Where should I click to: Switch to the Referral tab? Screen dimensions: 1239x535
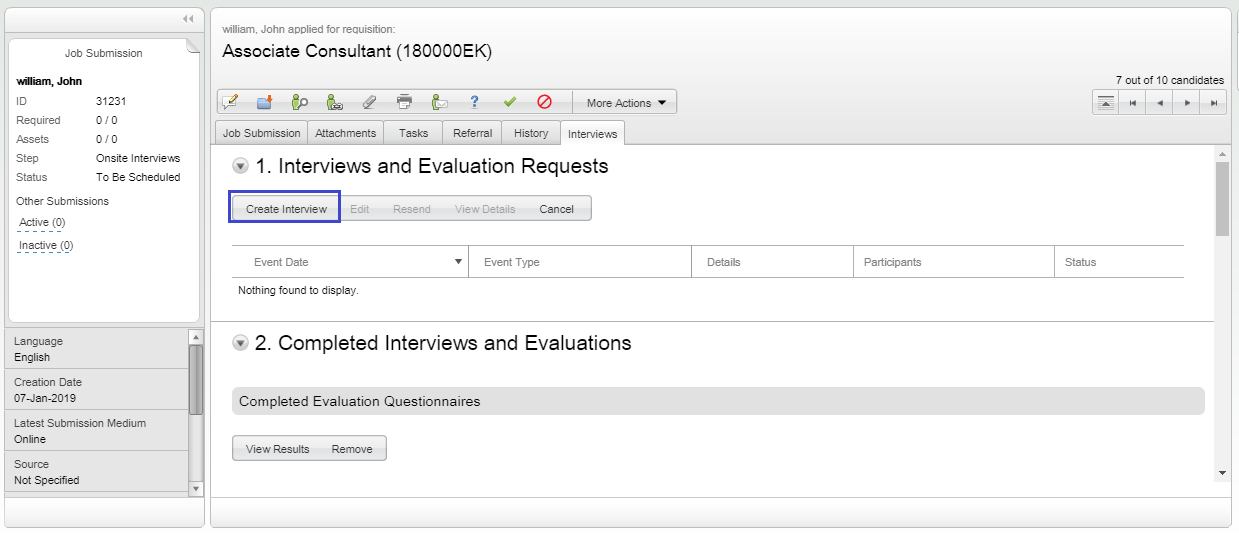472,133
